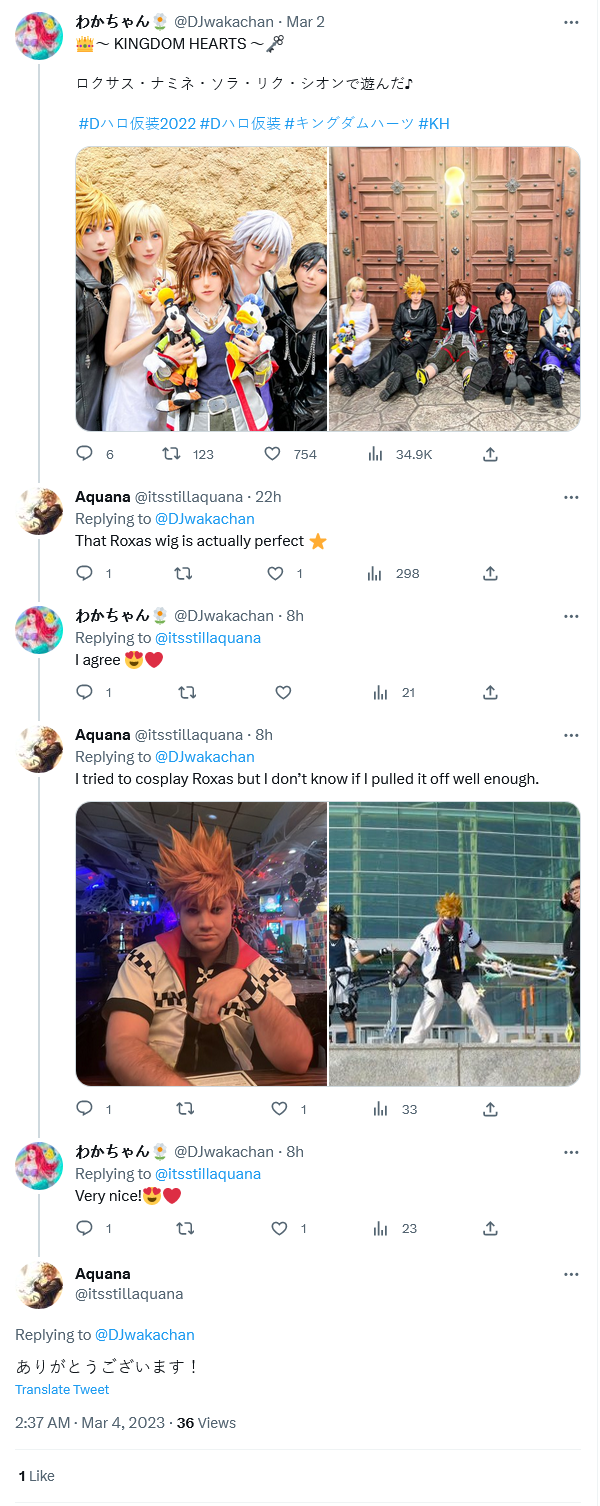This screenshot has height=1506, width=600.
Task: Share the main tweet with 34.9K views
Action: (x=490, y=454)
